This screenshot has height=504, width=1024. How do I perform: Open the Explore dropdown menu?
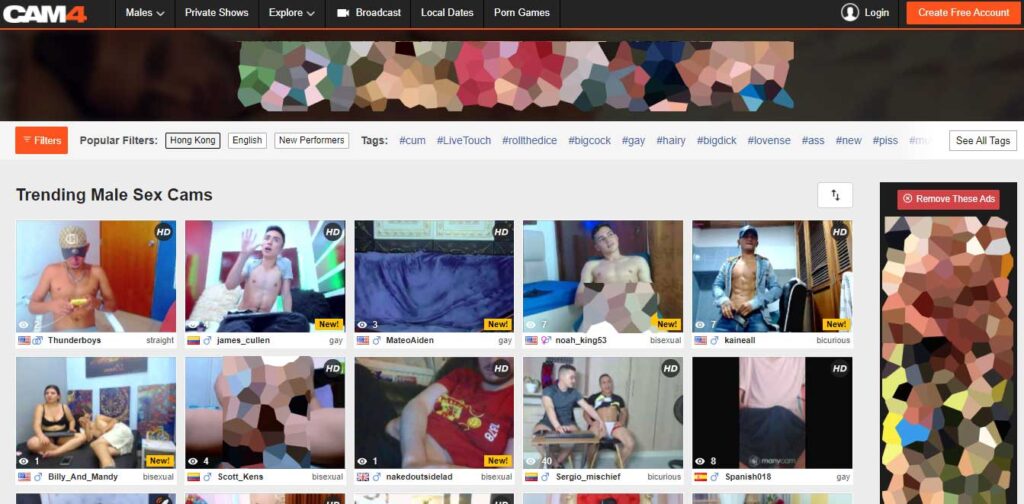(x=291, y=13)
